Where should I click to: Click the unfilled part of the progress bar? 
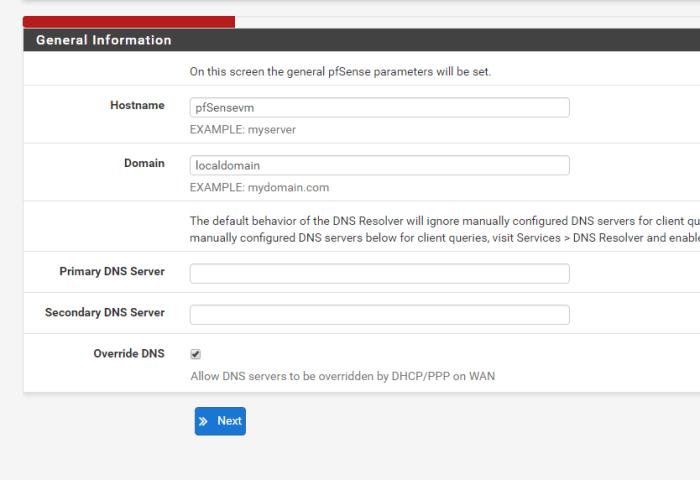(460, 21)
